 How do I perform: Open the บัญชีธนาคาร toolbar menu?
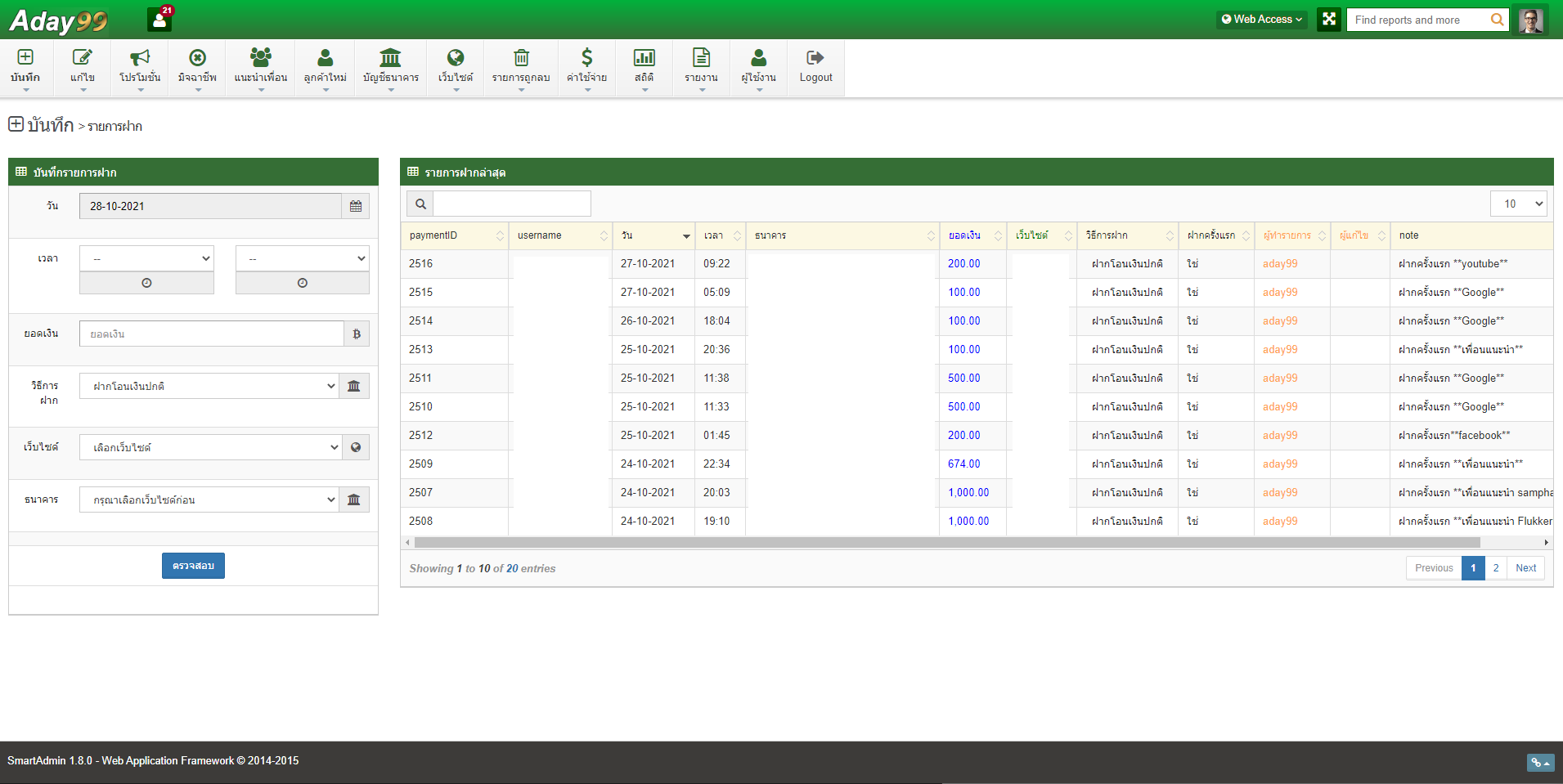click(x=391, y=68)
